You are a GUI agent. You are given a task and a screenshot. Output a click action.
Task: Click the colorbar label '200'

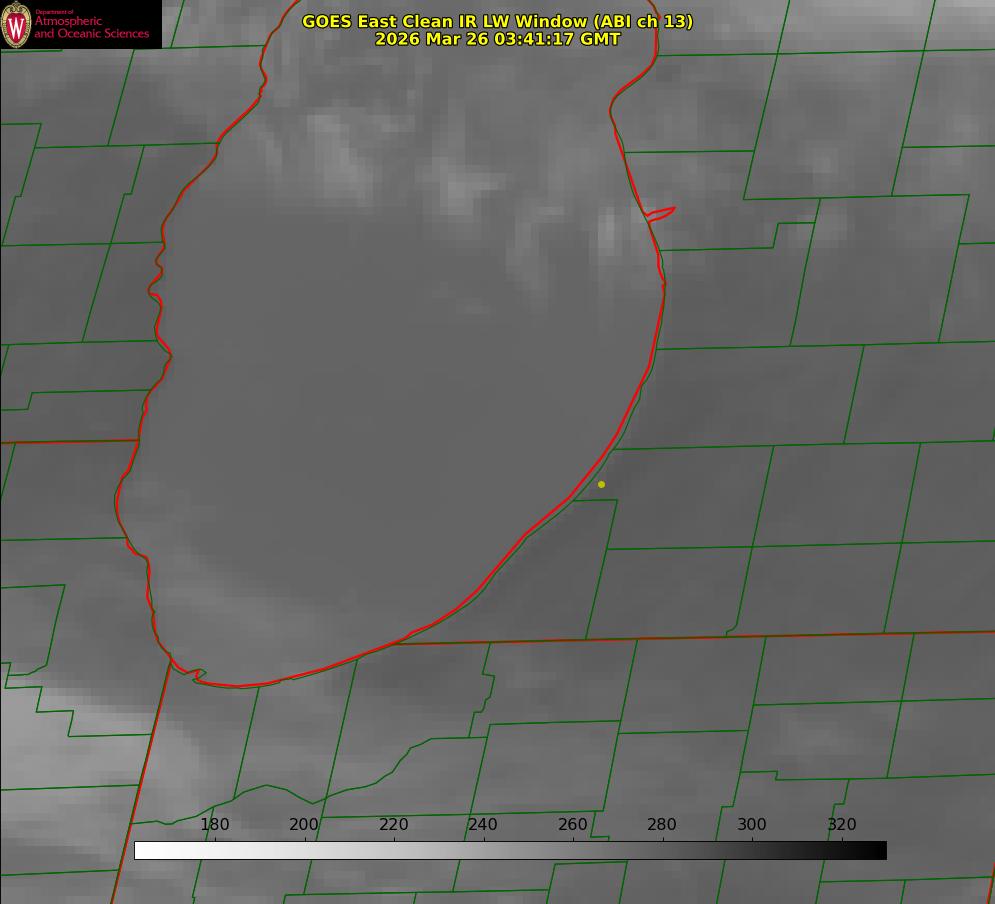click(x=304, y=824)
